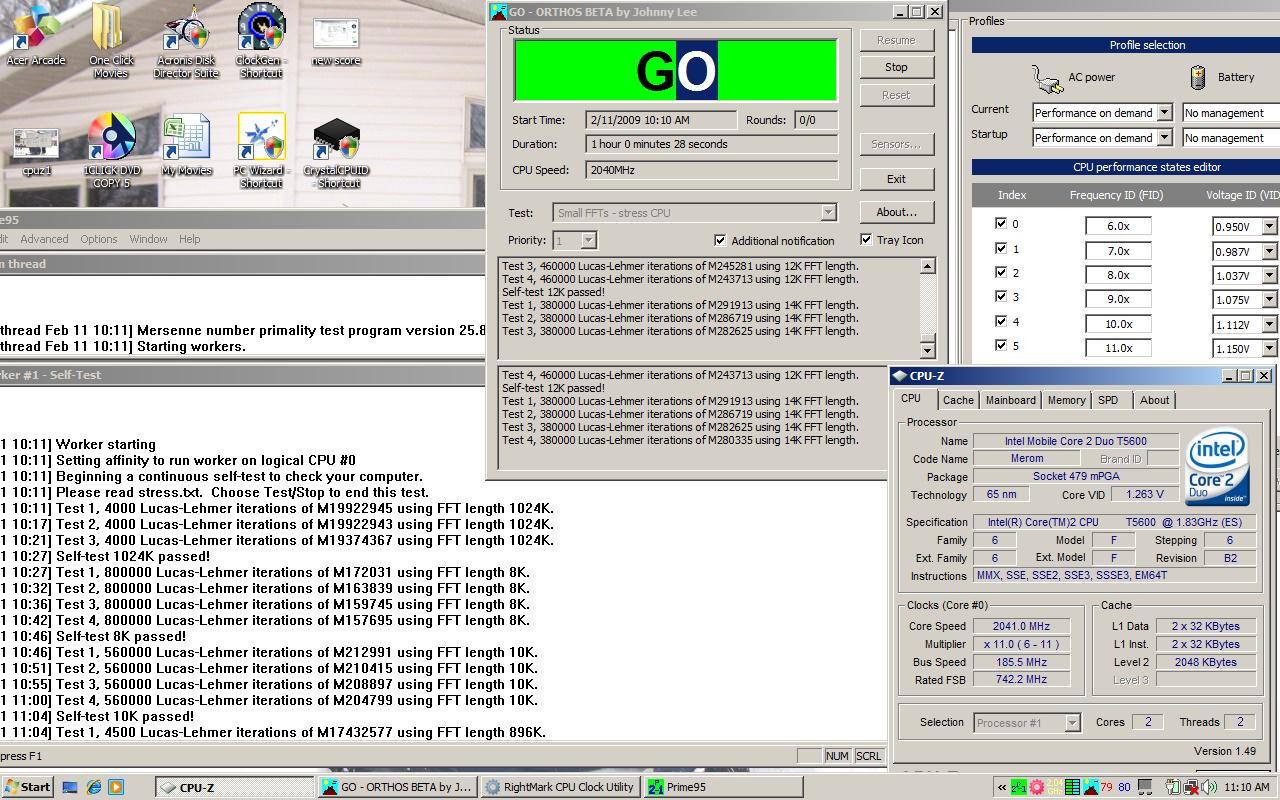The image size is (1280, 800).
Task: Open the 1.112V voltage ID dropdown
Action: 1269,325
